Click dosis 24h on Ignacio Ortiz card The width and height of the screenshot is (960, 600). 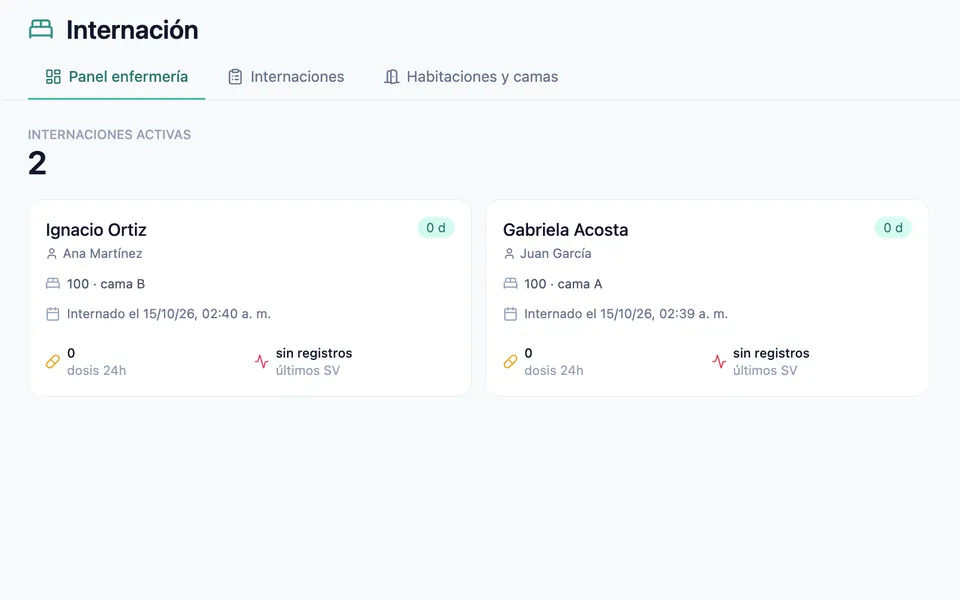(x=97, y=370)
